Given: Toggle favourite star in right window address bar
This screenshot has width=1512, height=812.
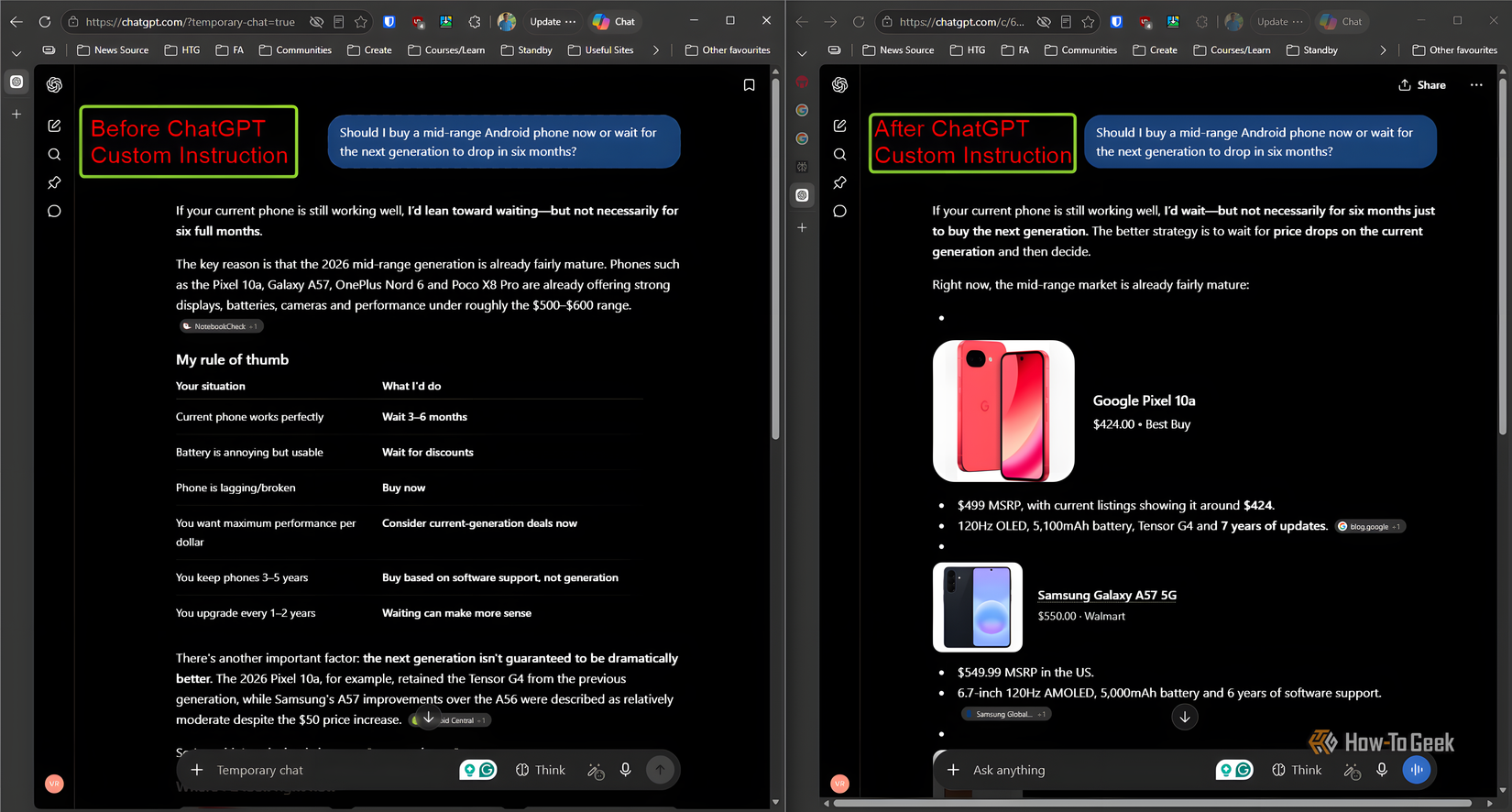Looking at the screenshot, I should point(1088,21).
